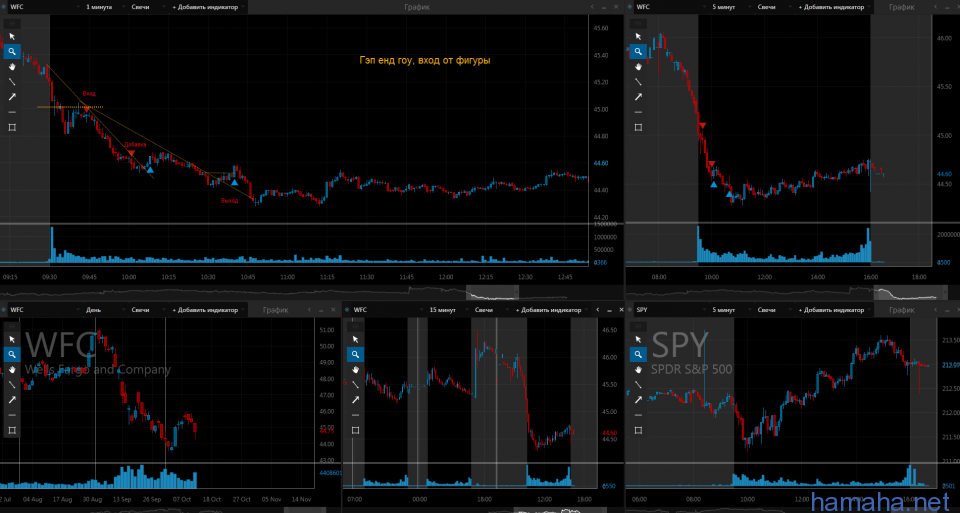The width and height of the screenshot is (960, 513).
Task: Select the rectangle tool in WFC daily chart
Action: (x=12, y=430)
